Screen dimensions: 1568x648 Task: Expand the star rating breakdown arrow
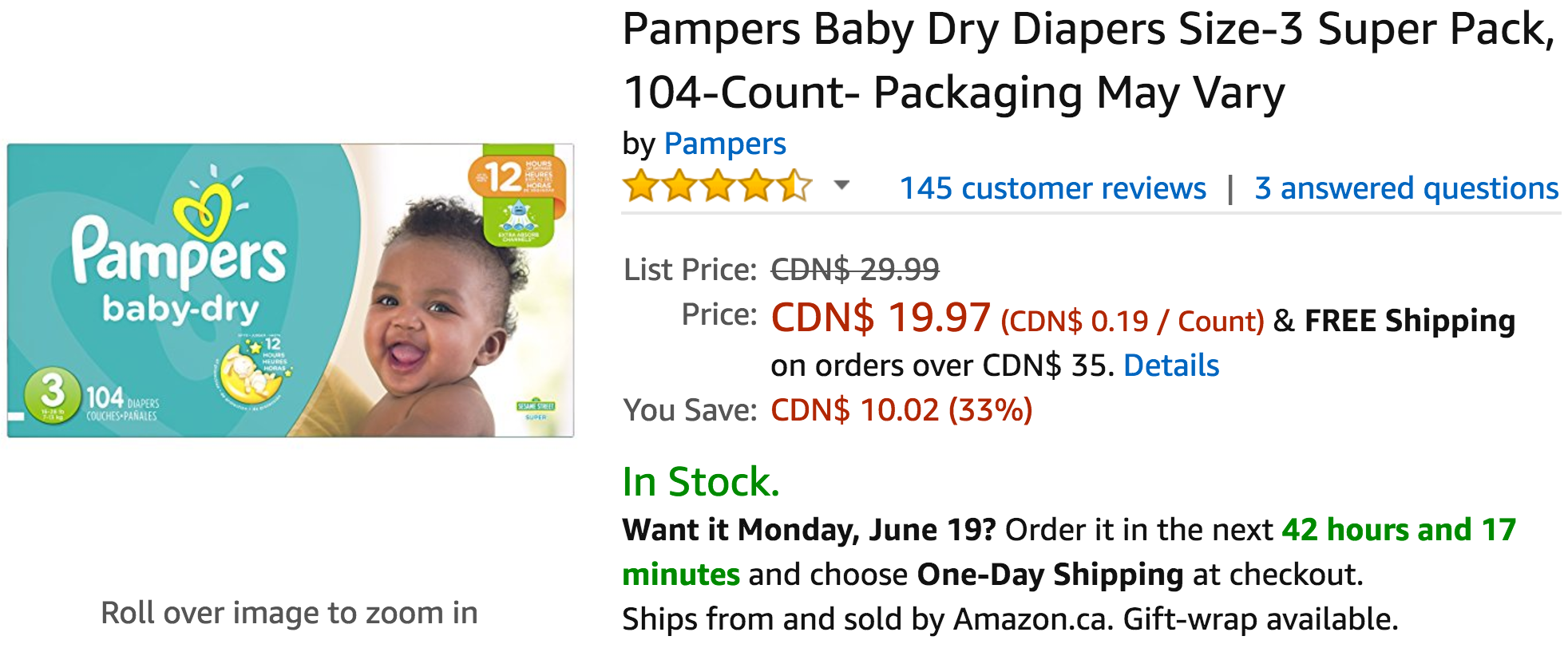point(841,186)
